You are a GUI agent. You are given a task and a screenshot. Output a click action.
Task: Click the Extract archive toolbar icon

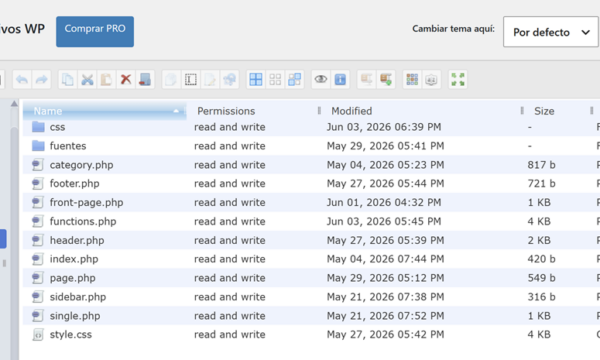point(366,80)
